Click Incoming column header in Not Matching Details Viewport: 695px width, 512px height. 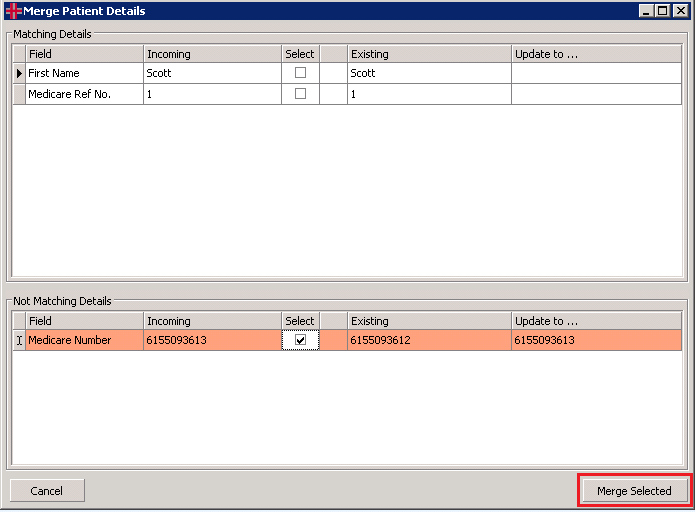212,320
